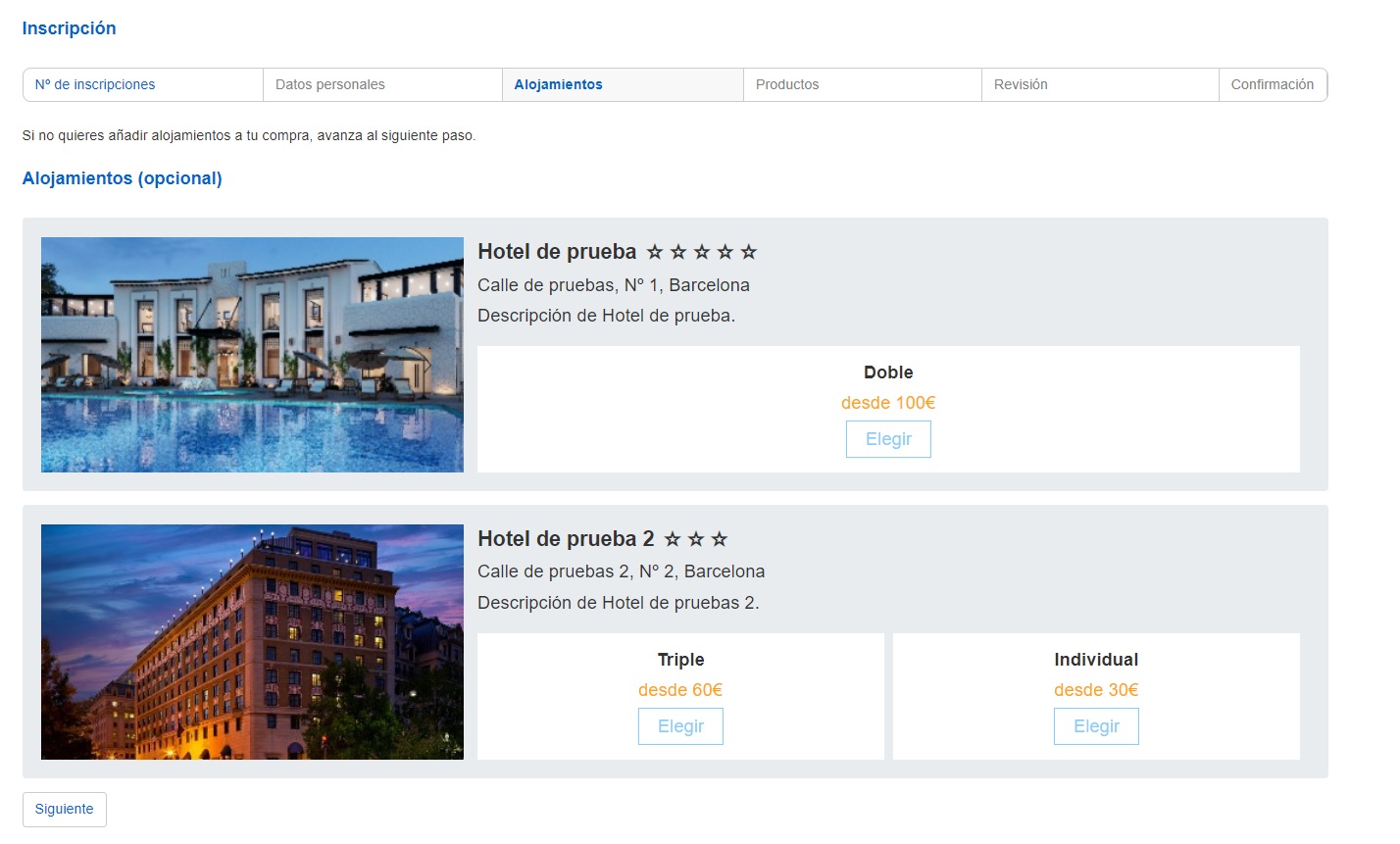Screen dimensions: 1400x844
Task: Click the fifth star of Hotel de prueba
Action: pos(749,253)
